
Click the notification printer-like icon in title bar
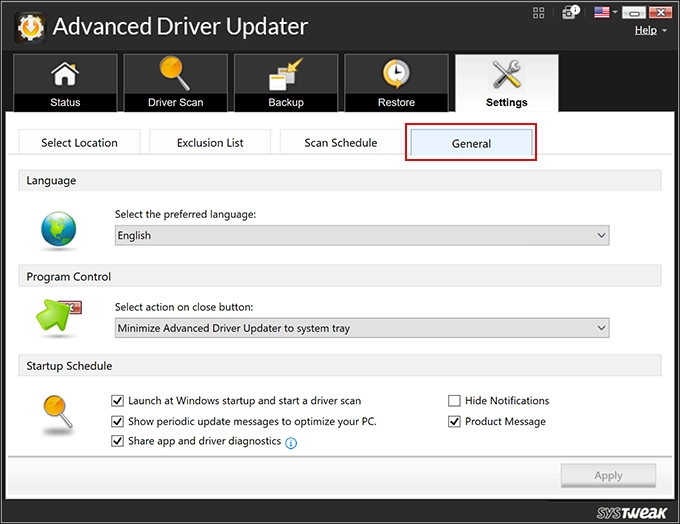pos(570,12)
